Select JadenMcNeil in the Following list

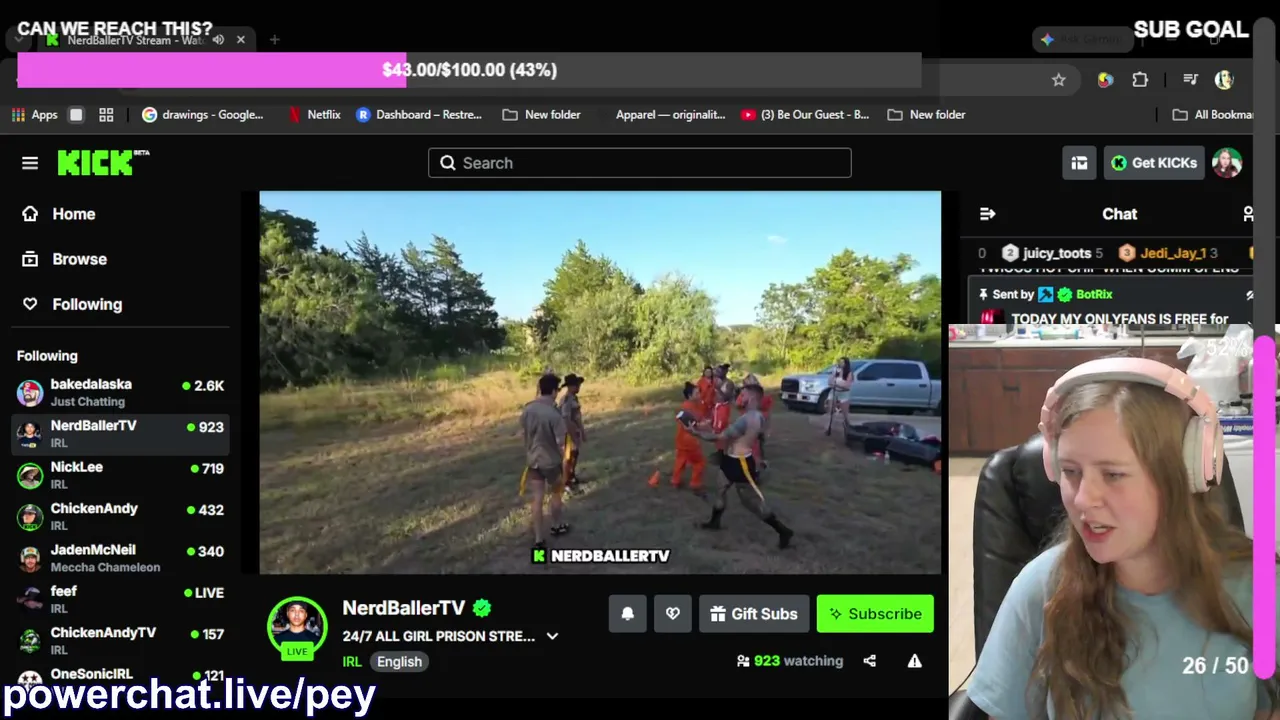[120, 558]
